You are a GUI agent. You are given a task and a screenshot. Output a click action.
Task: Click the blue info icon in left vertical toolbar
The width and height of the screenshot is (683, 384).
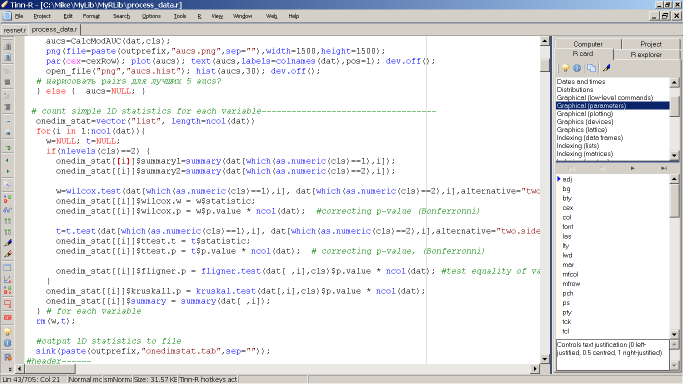coord(7,343)
